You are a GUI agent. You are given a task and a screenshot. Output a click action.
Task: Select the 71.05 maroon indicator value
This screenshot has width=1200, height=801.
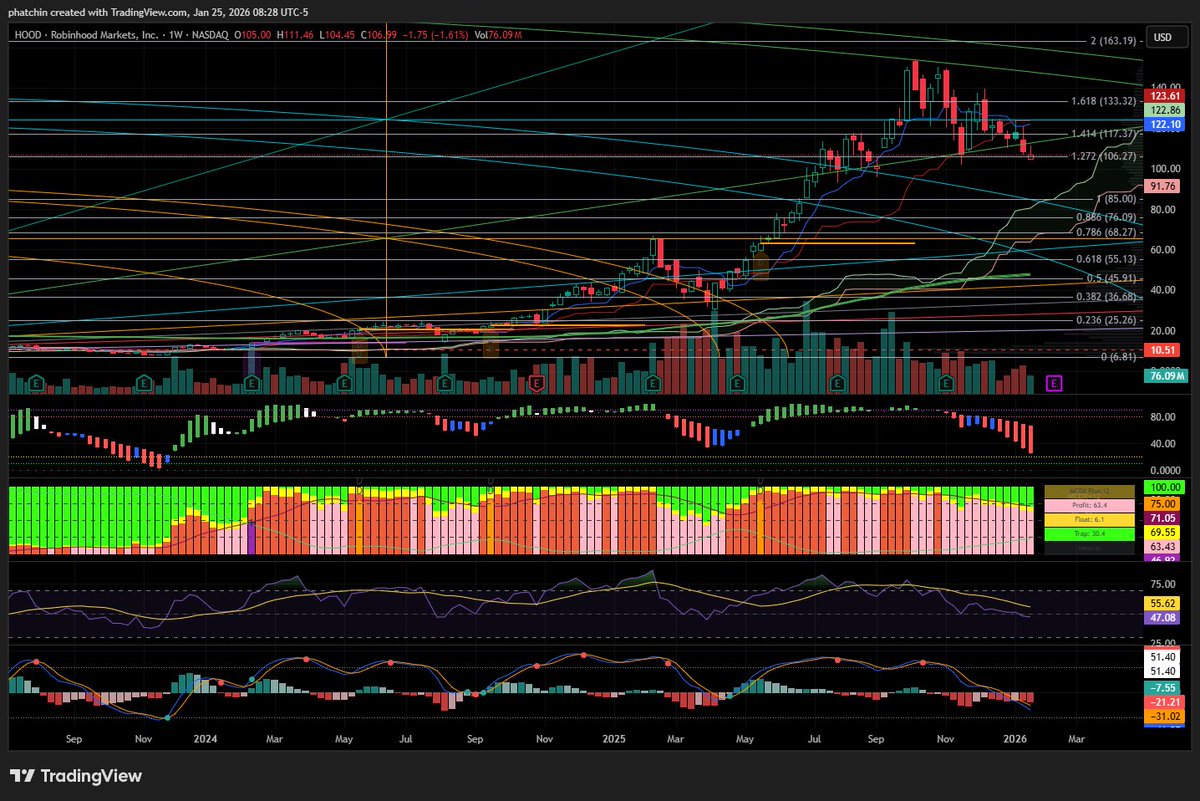[1160, 519]
